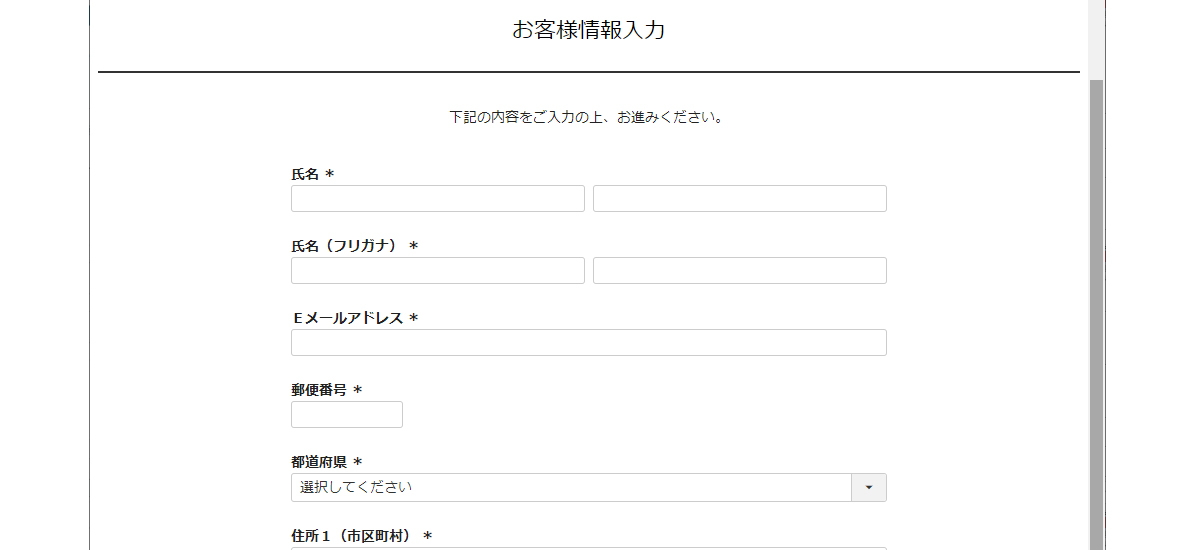Click the first フリガナ input field
The width and height of the screenshot is (1200, 550).
click(x=437, y=271)
